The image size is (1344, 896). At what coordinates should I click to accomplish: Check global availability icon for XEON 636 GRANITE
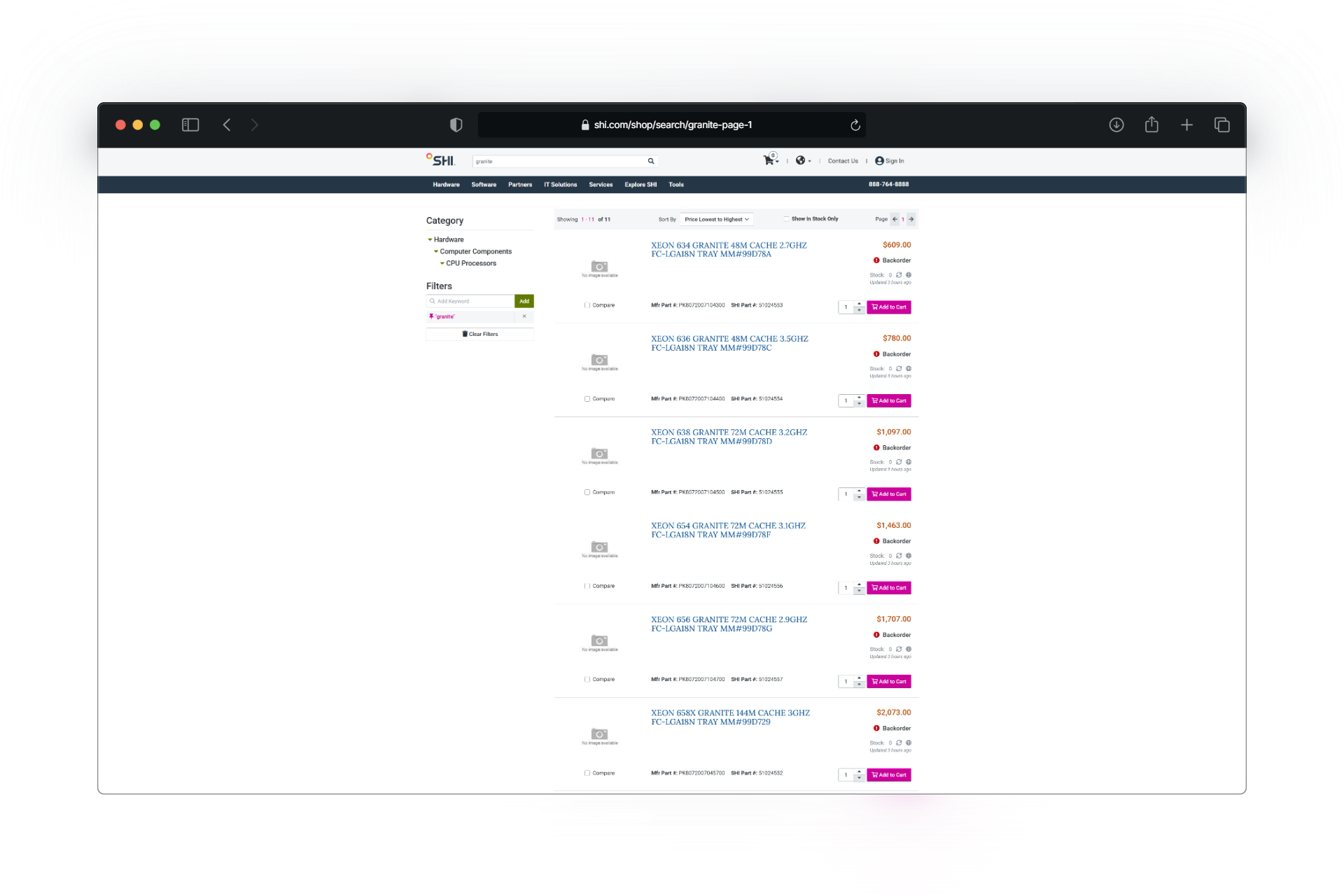tap(908, 368)
